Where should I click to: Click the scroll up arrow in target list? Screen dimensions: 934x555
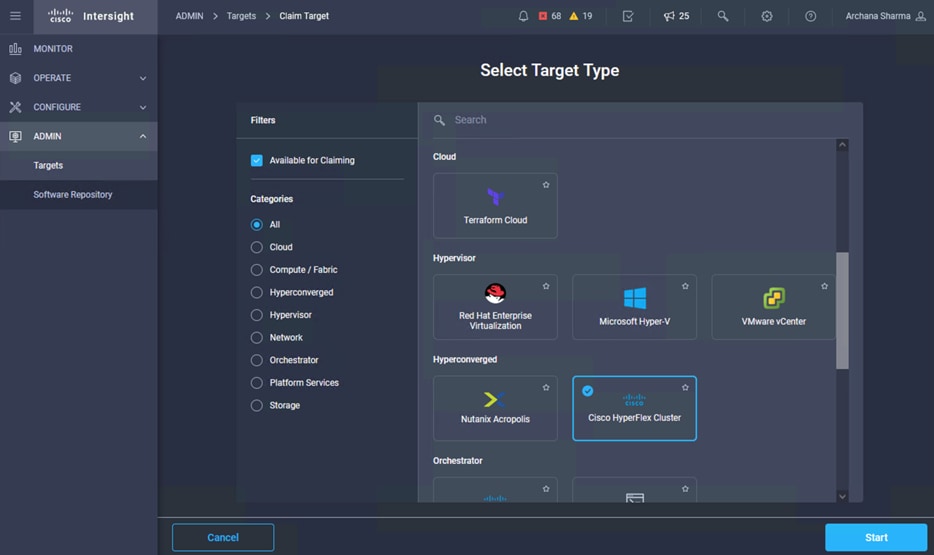coord(842,145)
